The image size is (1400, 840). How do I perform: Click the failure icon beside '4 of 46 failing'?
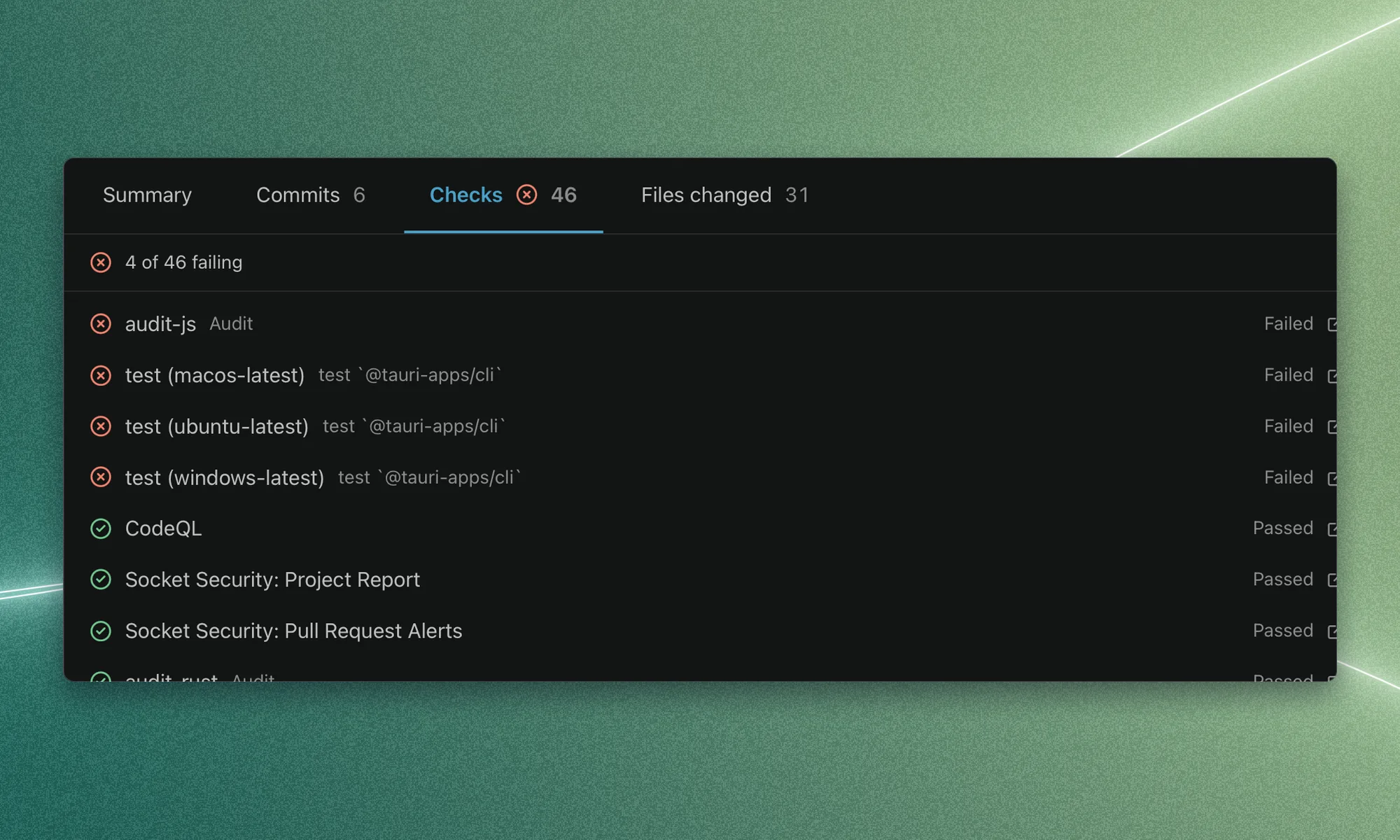point(101,262)
